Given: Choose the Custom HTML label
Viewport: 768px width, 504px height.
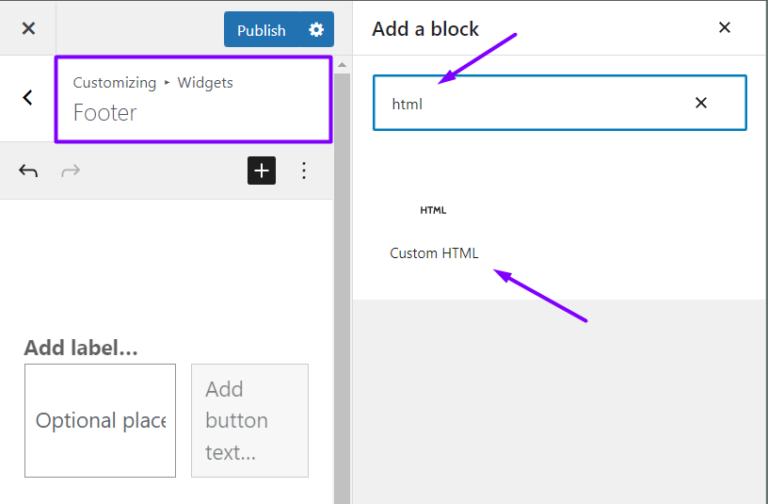Looking at the screenshot, I should coord(434,253).
